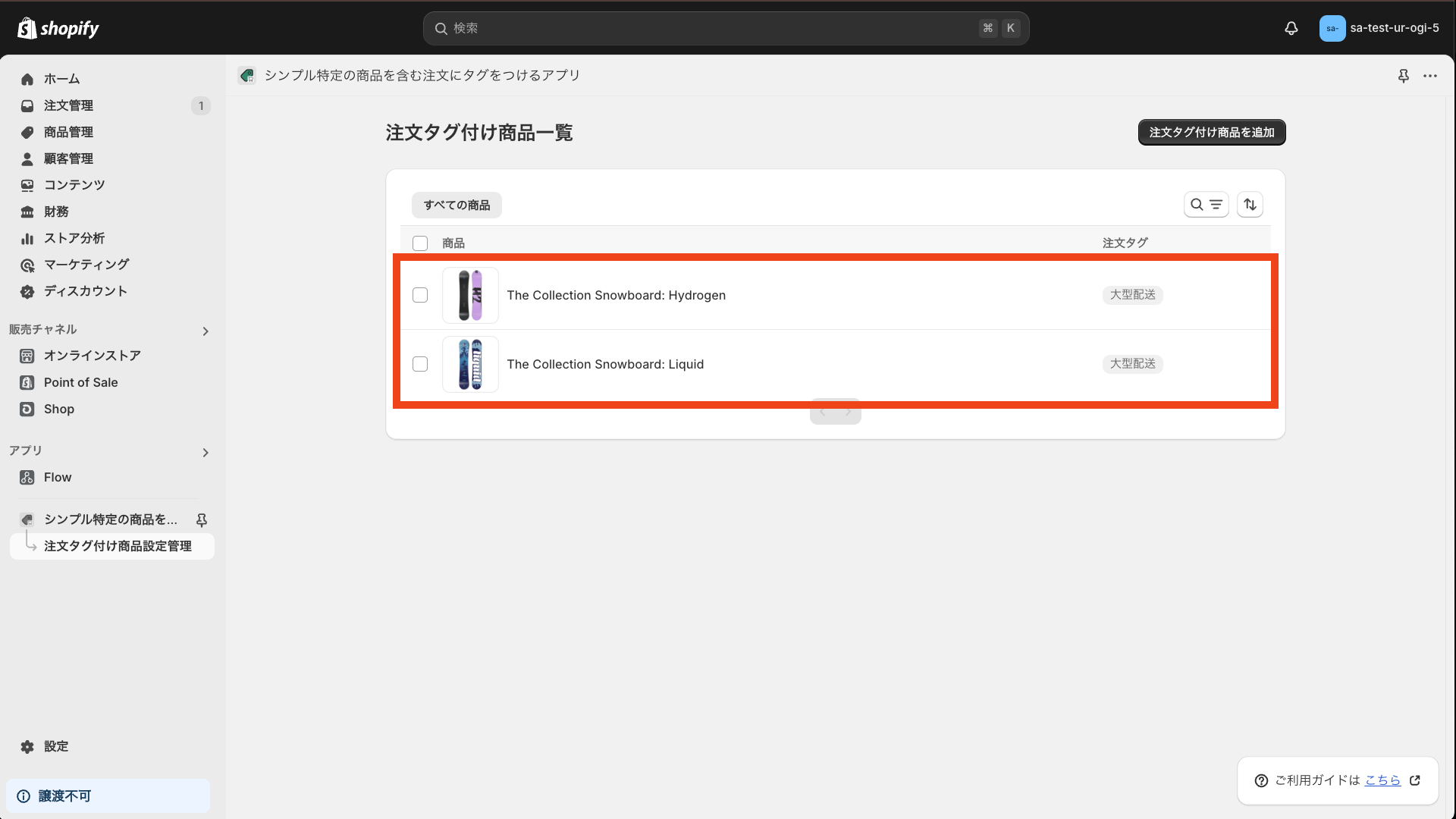Unpin app using sidebar pin icon
The width and height of the screenshot is (1456, 819).
tap(202, 519)
